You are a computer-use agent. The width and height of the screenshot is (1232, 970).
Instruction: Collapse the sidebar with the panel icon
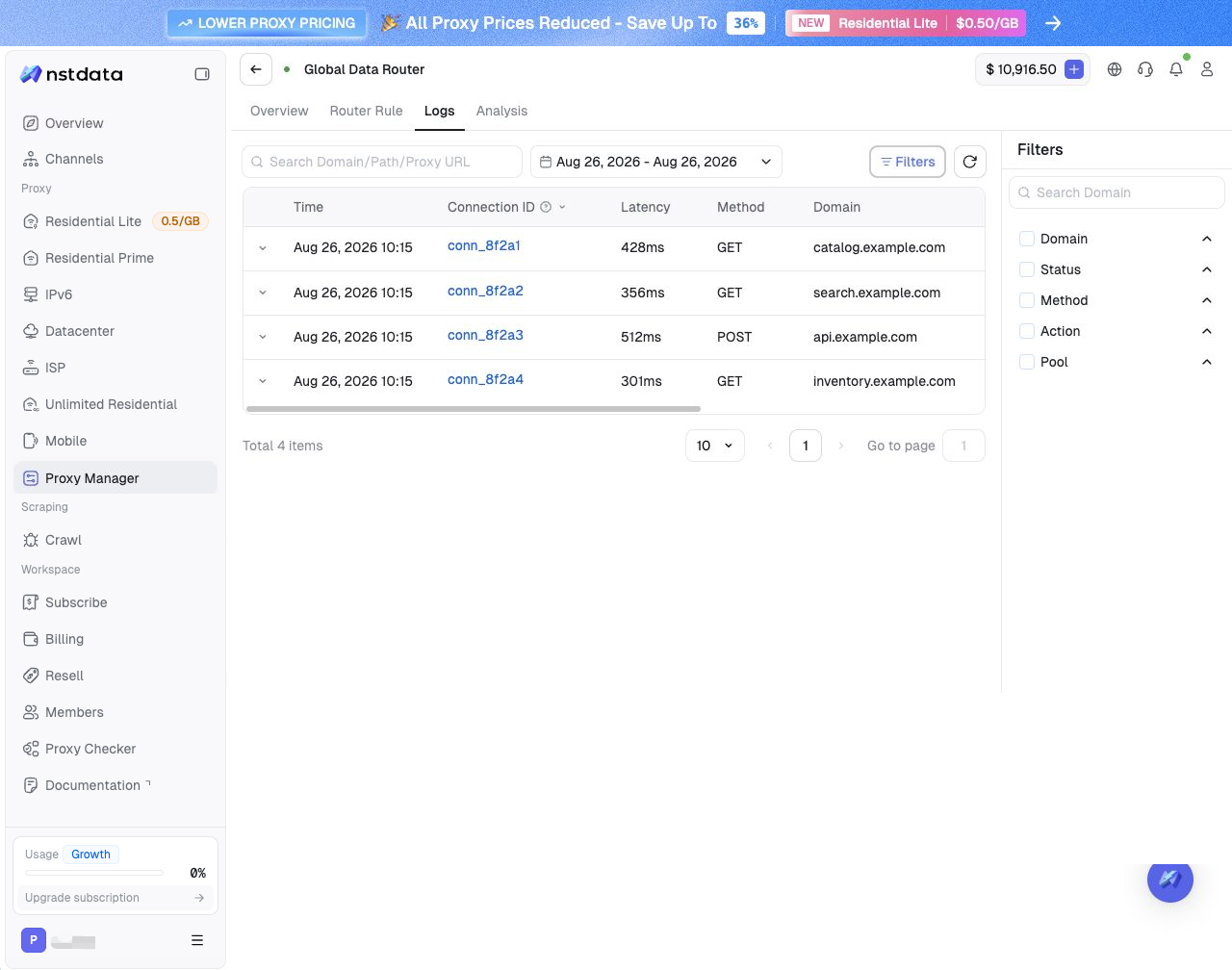(202, 74)
